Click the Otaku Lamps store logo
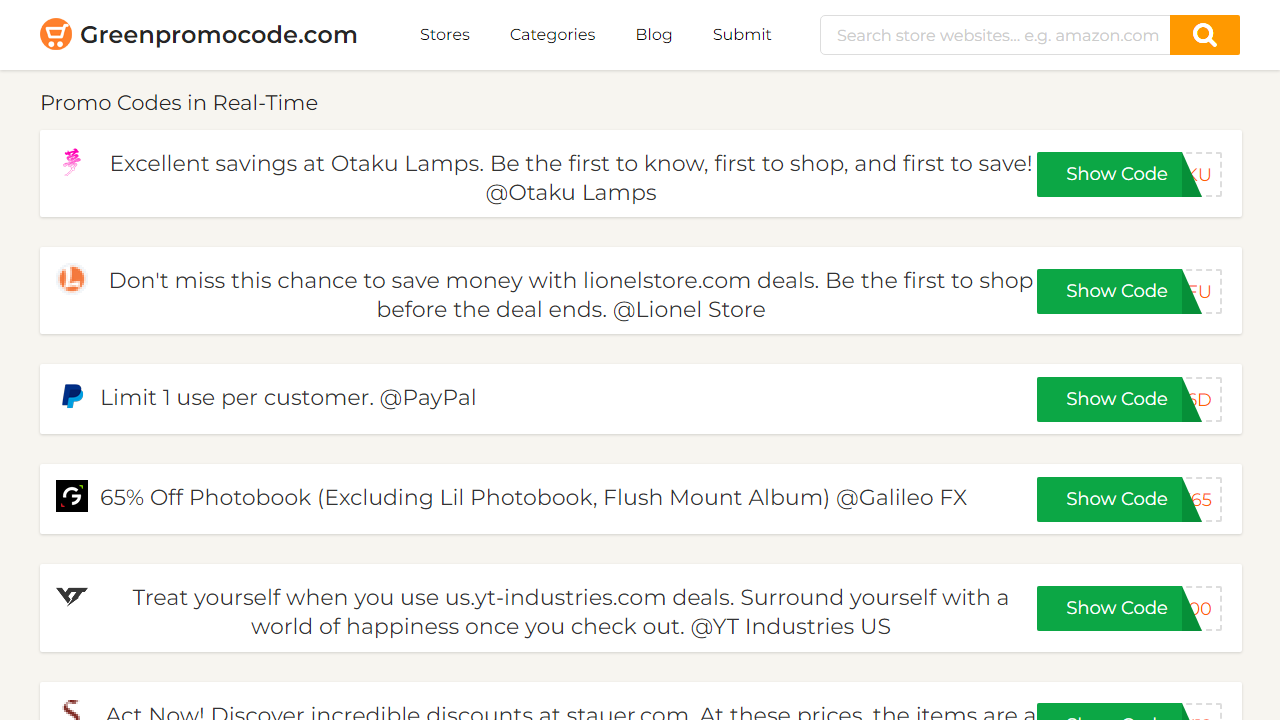Screen dimensions: 1280x720 click(x=72, y=162)
